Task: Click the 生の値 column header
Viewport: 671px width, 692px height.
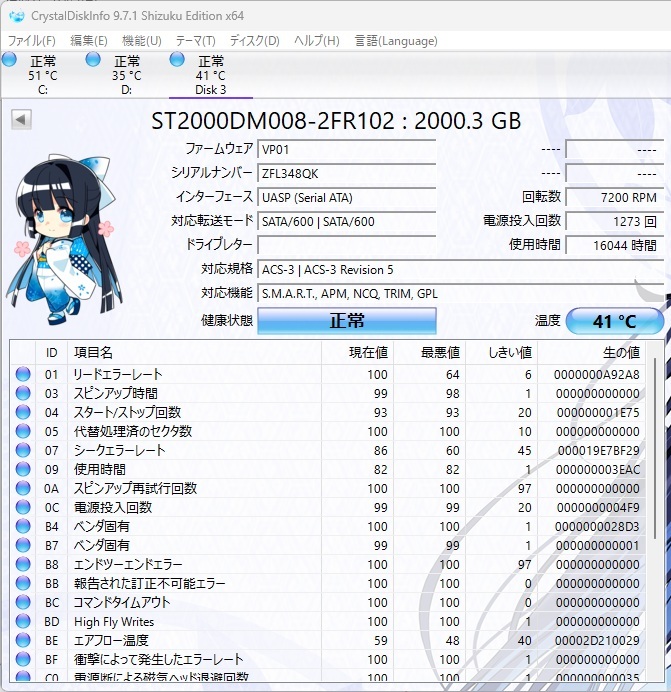Action: pyautogui.click(x=592, y=353)
